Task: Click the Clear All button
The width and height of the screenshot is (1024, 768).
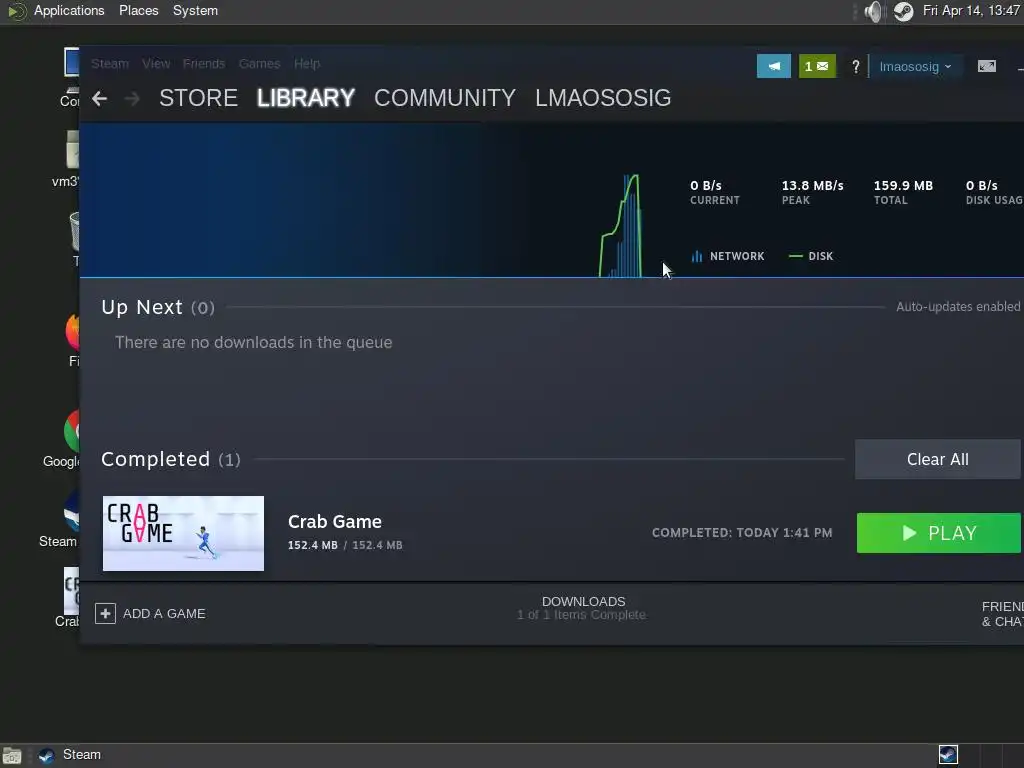Action: coord(938,459)
